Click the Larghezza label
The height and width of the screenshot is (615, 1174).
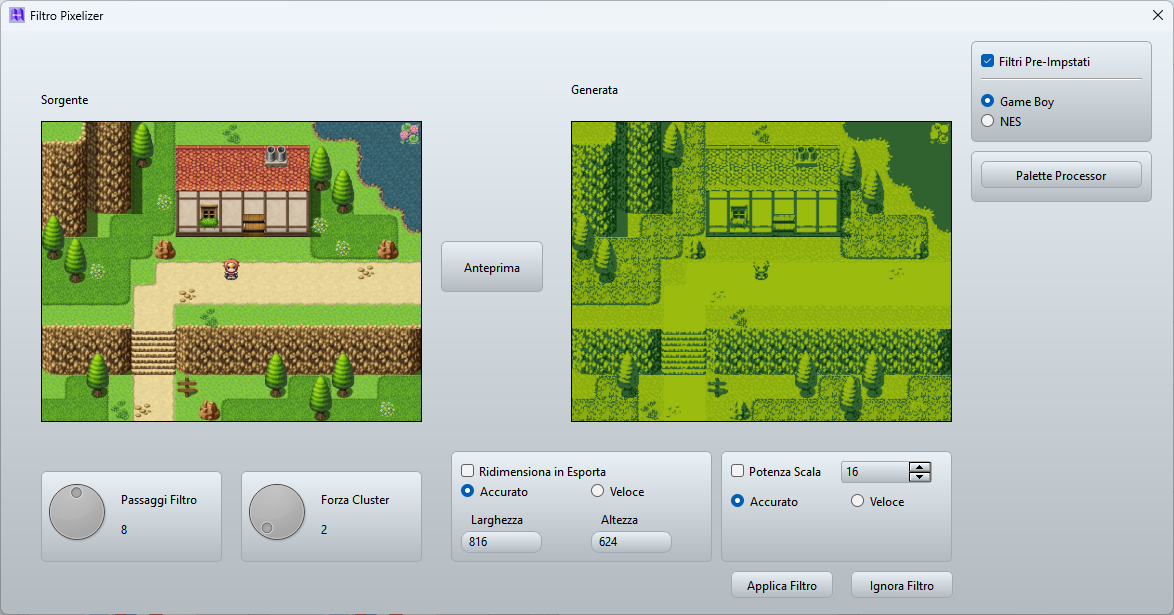click(x=496, y=520)
